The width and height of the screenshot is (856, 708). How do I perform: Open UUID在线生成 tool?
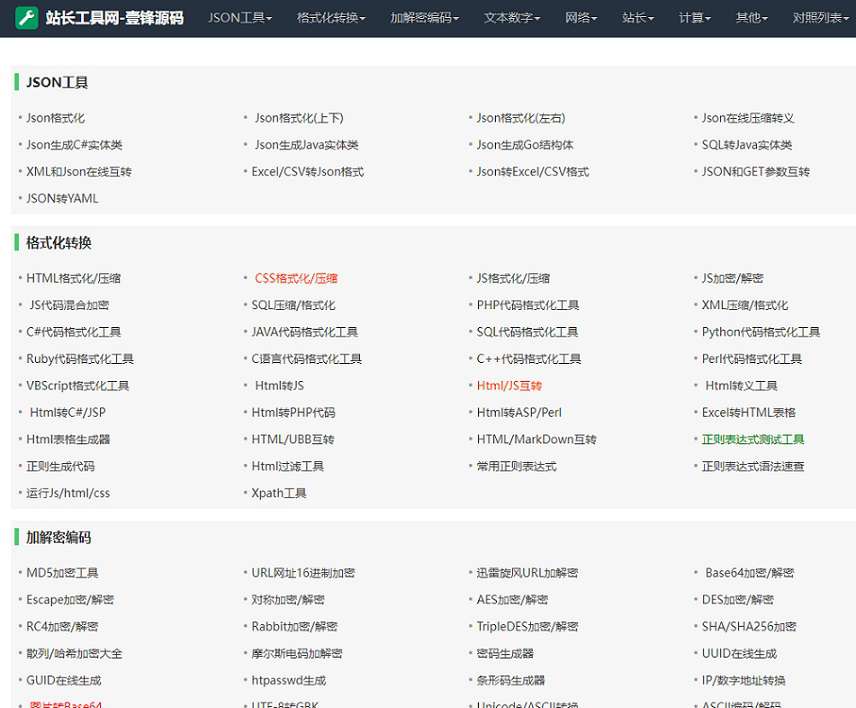pos(739,652)
